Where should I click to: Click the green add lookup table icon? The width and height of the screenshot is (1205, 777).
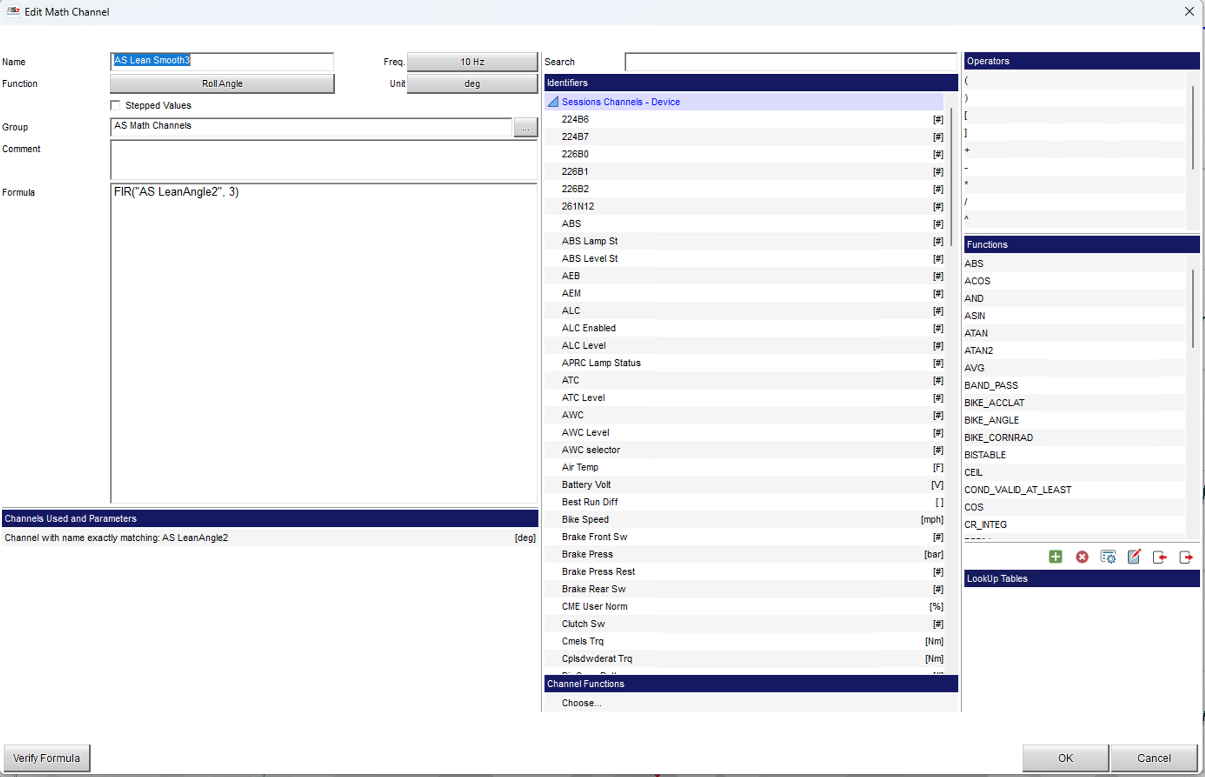coord(1055,557)
